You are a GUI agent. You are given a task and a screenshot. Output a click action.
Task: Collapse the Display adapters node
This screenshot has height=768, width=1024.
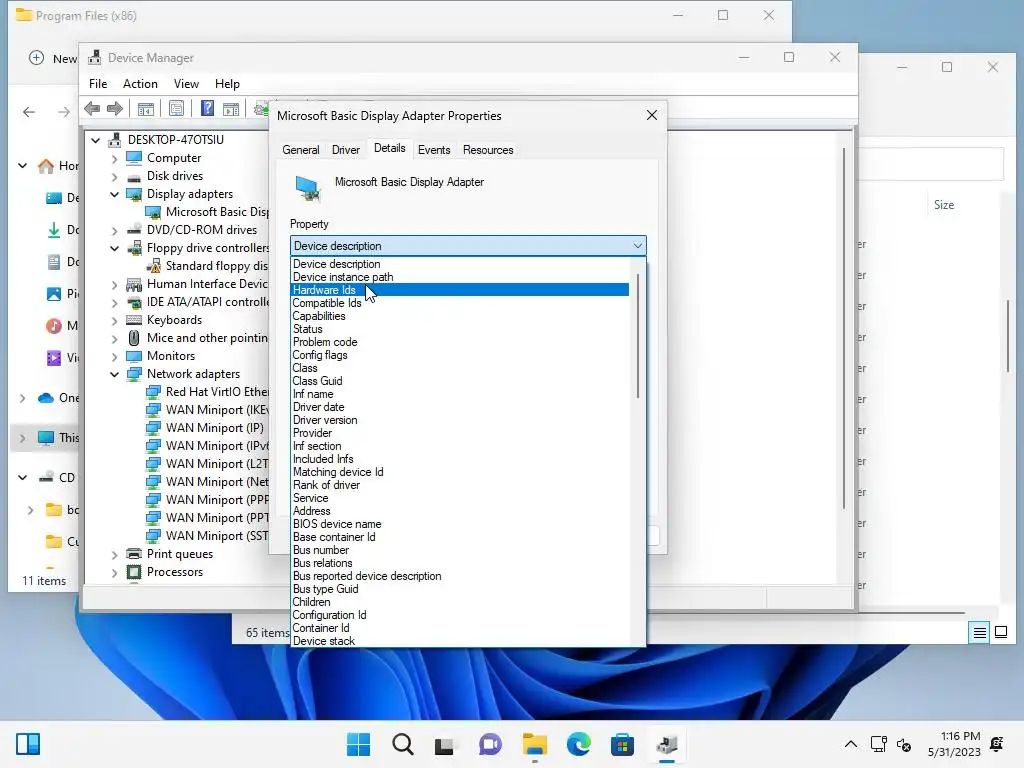pyautogui.click(x=114, y=194)
